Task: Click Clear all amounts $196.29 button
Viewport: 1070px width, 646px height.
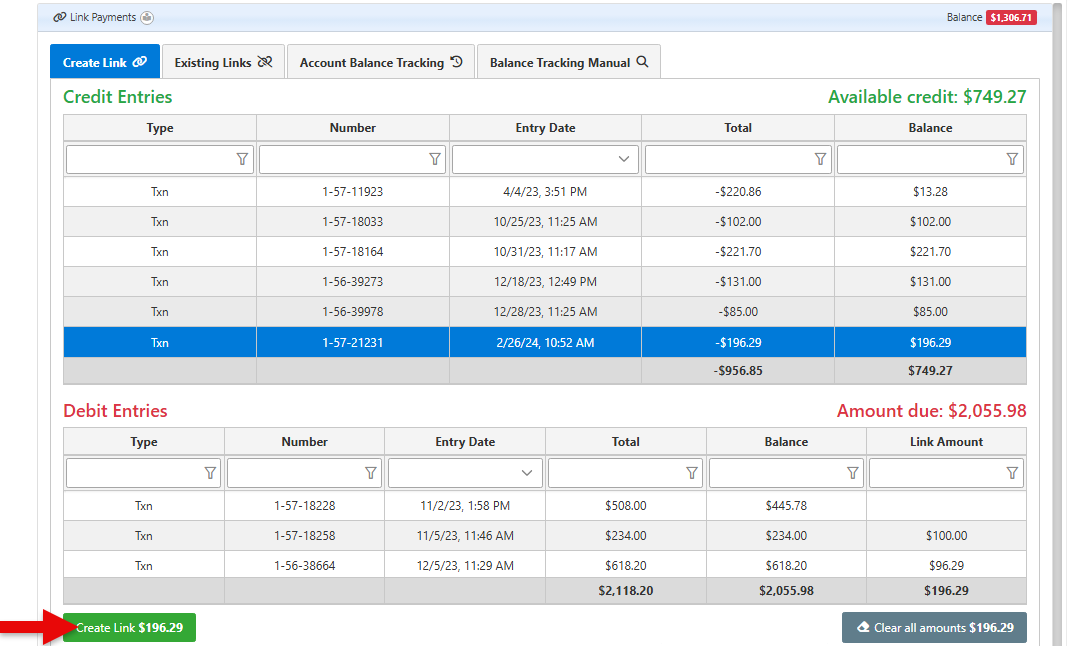Action: click(x=934, y=628)
